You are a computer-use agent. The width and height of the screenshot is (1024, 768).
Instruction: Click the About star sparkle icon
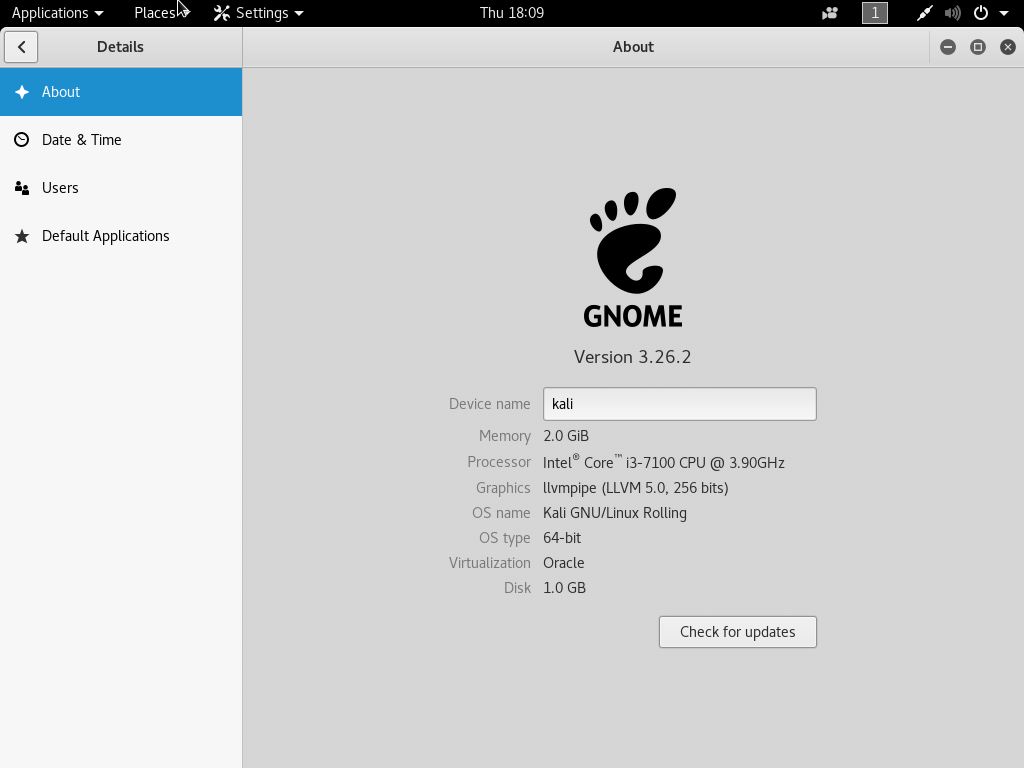[x=22, y=92]
